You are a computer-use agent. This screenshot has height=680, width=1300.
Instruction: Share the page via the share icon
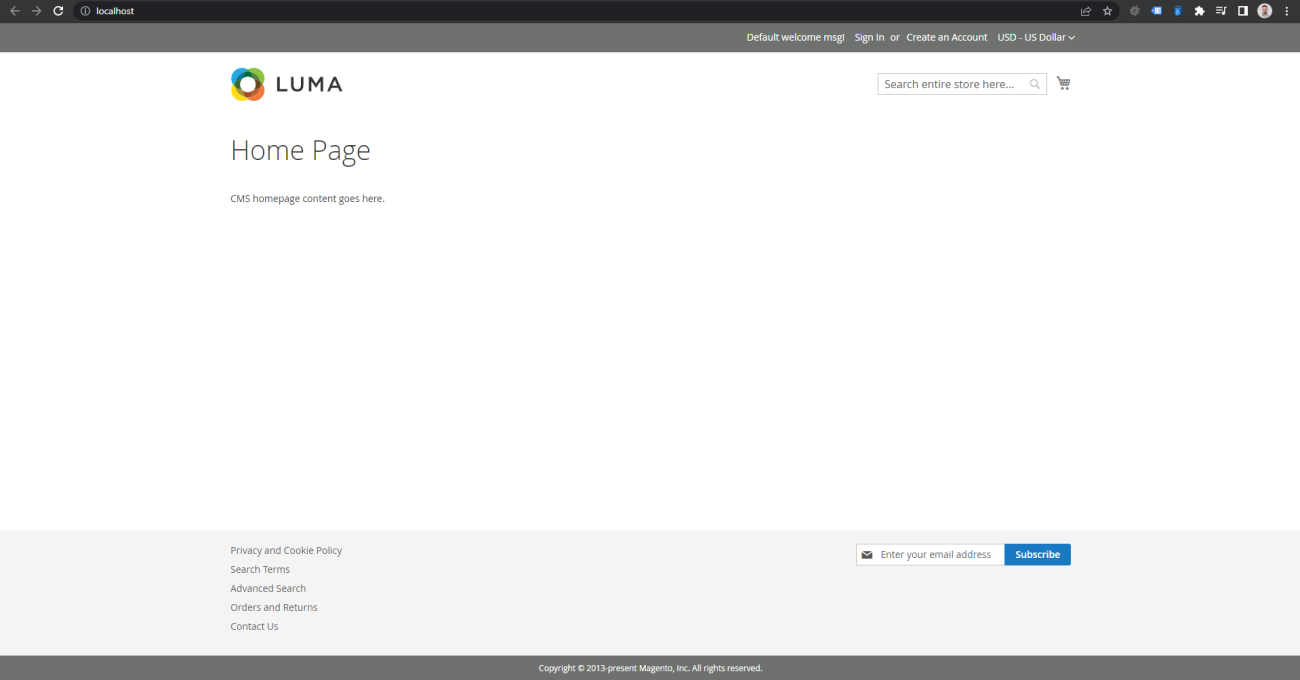(1085, 10)
